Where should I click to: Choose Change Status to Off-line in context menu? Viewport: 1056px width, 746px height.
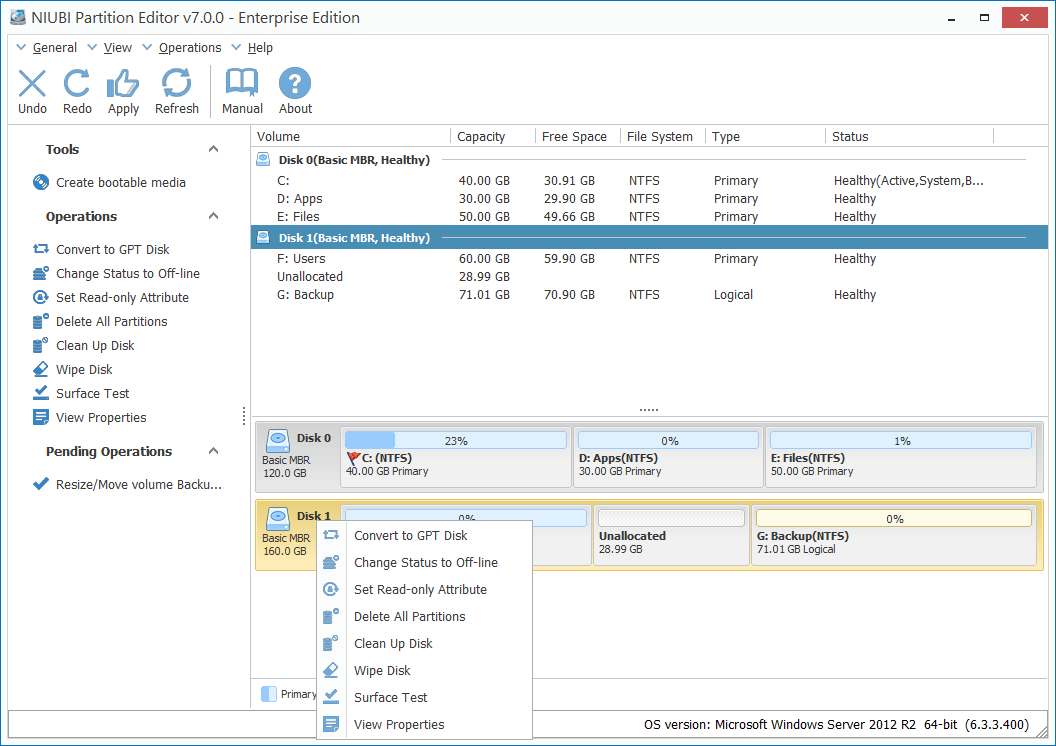[424, 562]
